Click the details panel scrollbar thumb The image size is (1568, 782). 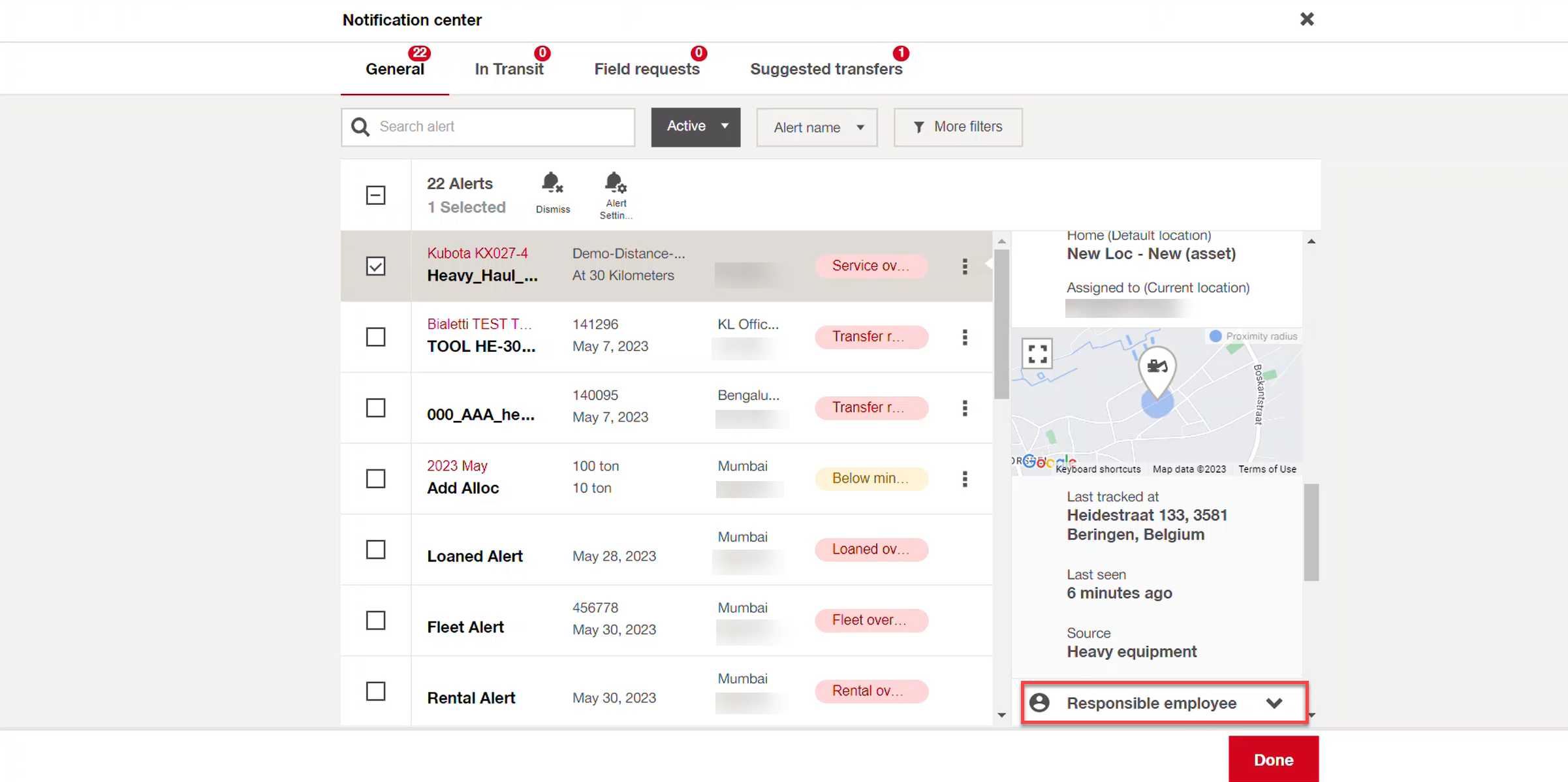point(1311,532)
